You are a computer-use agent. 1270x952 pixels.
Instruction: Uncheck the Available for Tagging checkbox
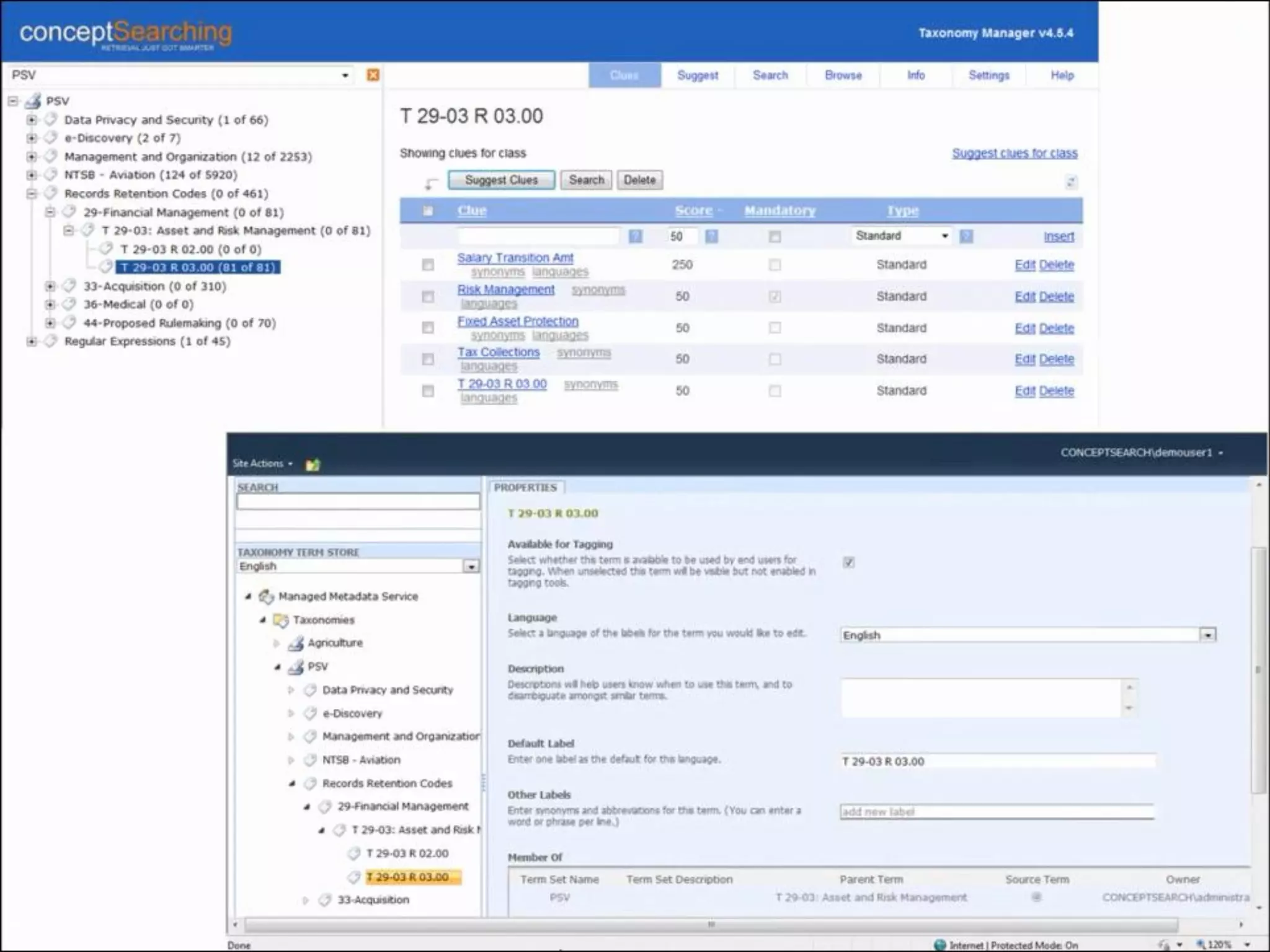point(848,562)
